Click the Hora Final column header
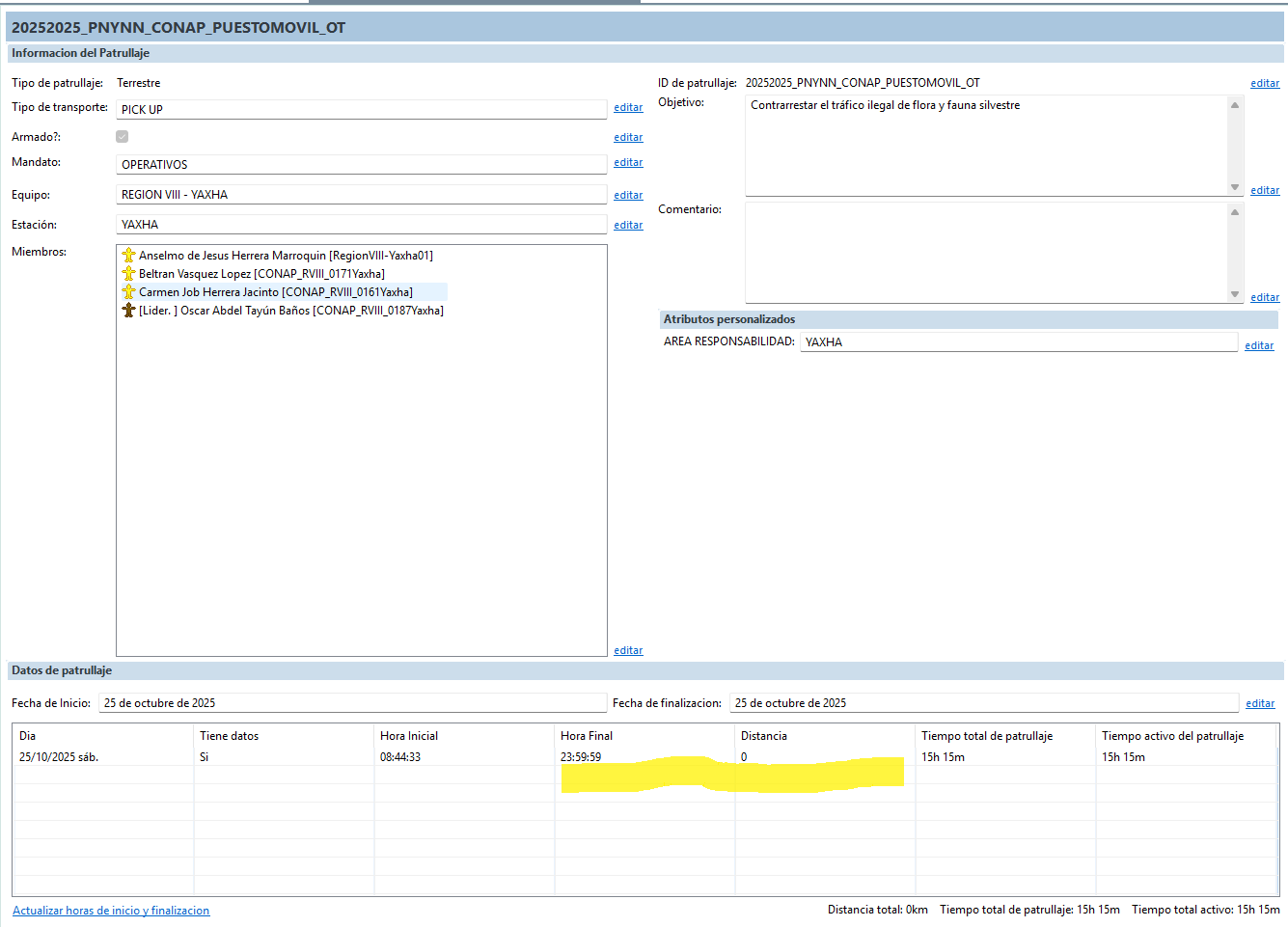Screen dimensions: 1288x927 point(587,736)
